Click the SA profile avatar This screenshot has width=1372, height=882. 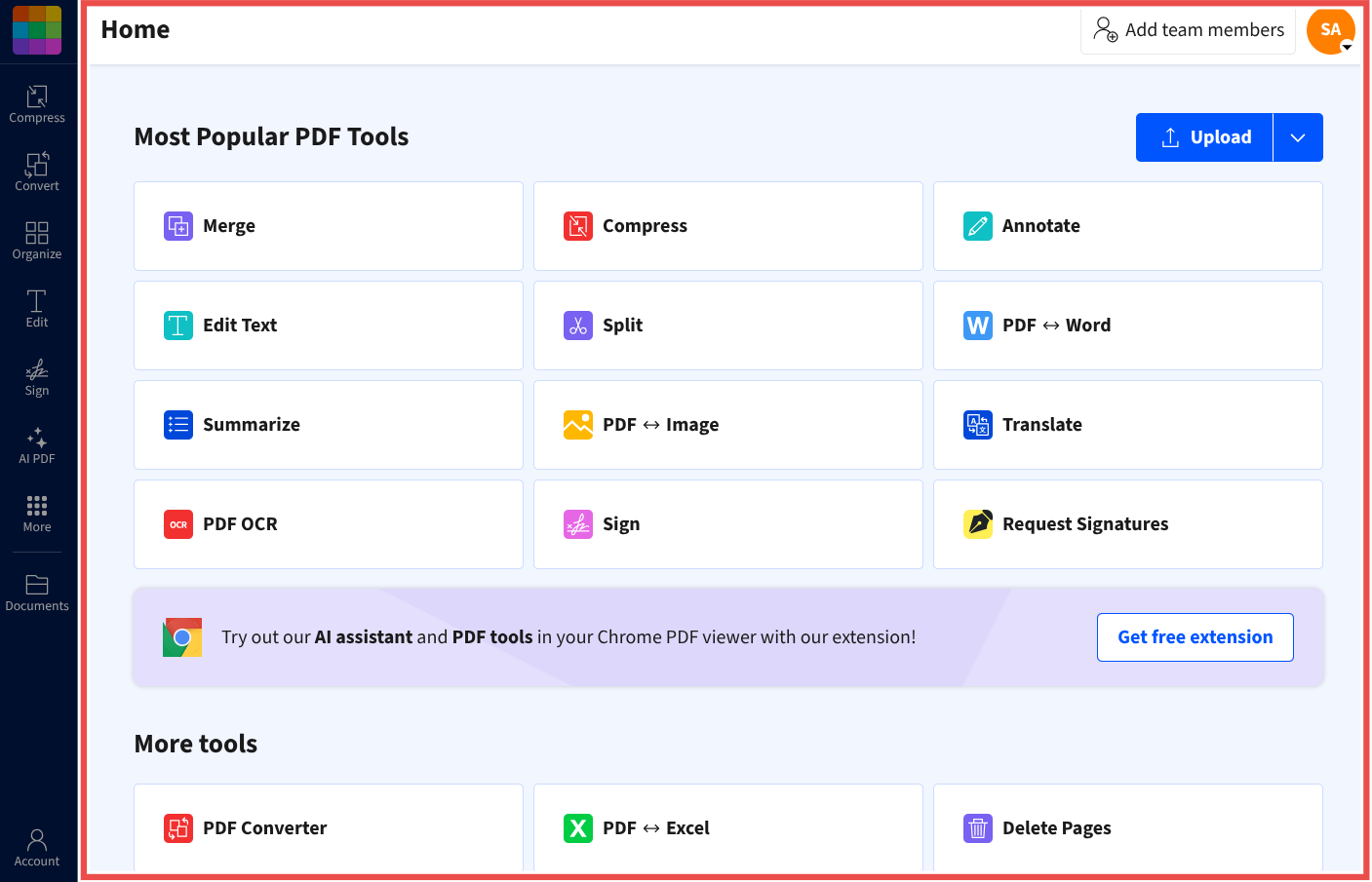click(1331, 30)
